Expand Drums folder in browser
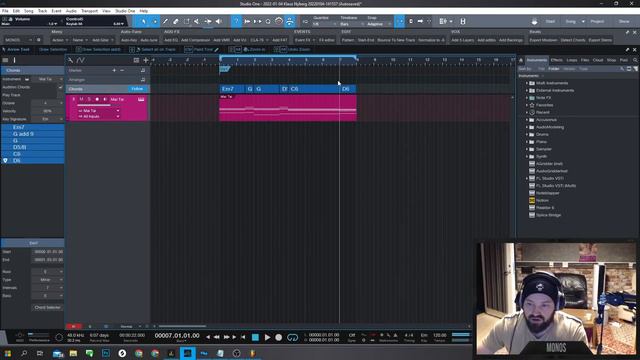 tap(527, 134)
